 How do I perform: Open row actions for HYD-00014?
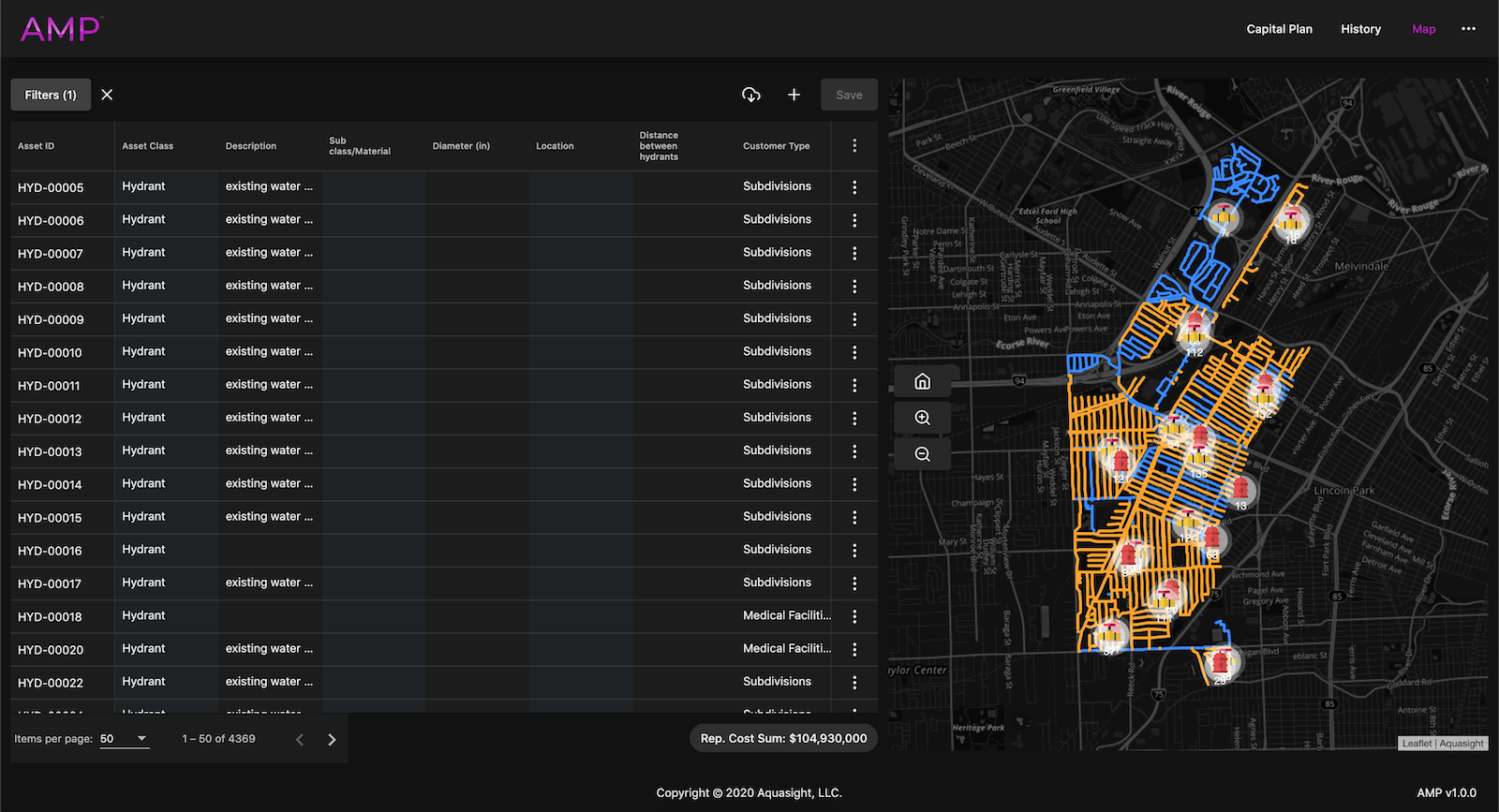tap(854, 484)
